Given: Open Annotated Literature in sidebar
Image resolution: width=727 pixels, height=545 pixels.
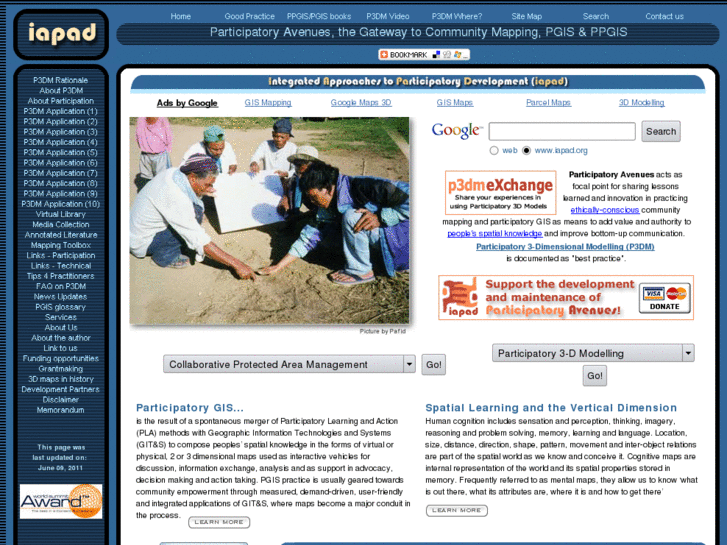Looking at the screenshot, I should 61,235.
